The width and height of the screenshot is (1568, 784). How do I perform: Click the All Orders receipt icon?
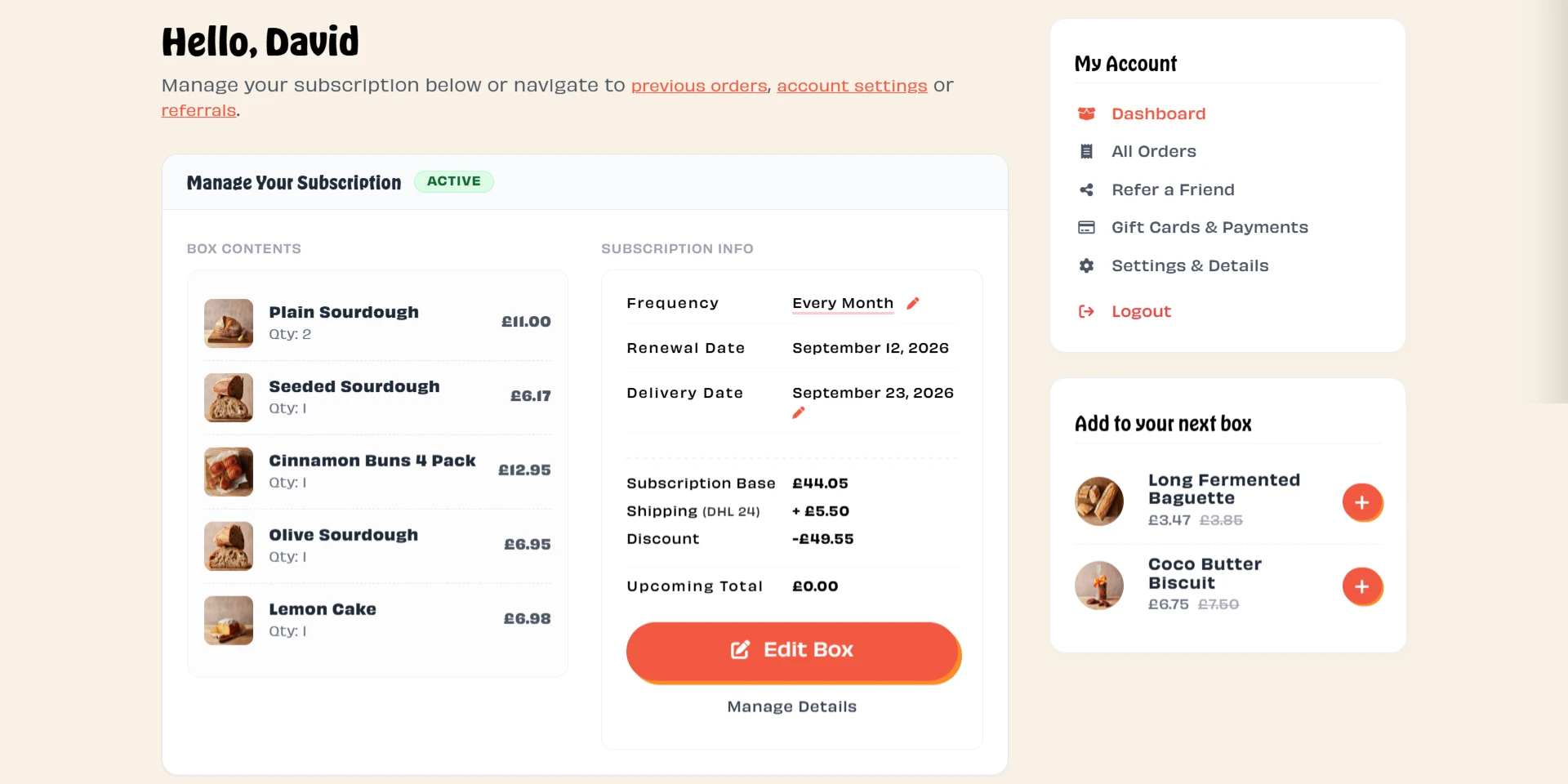(x=1086, y=151)
